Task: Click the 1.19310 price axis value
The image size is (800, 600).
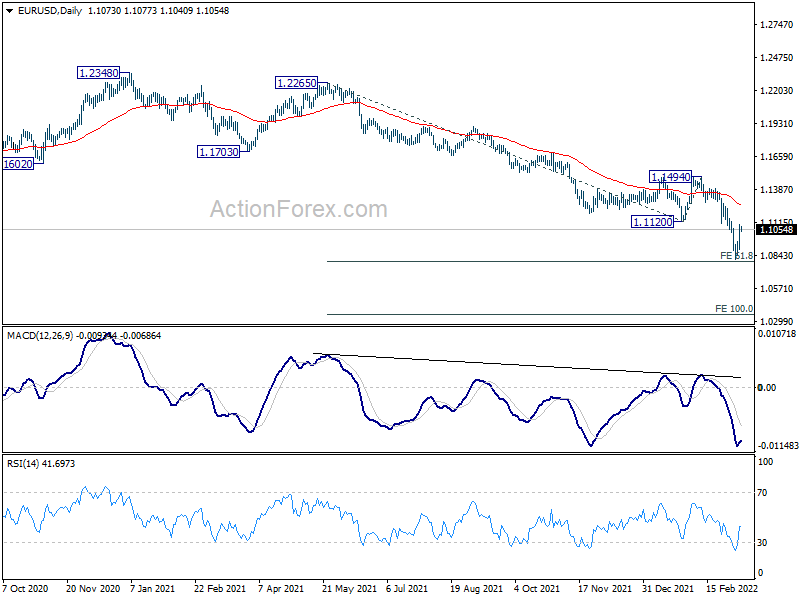Action: 777,123
